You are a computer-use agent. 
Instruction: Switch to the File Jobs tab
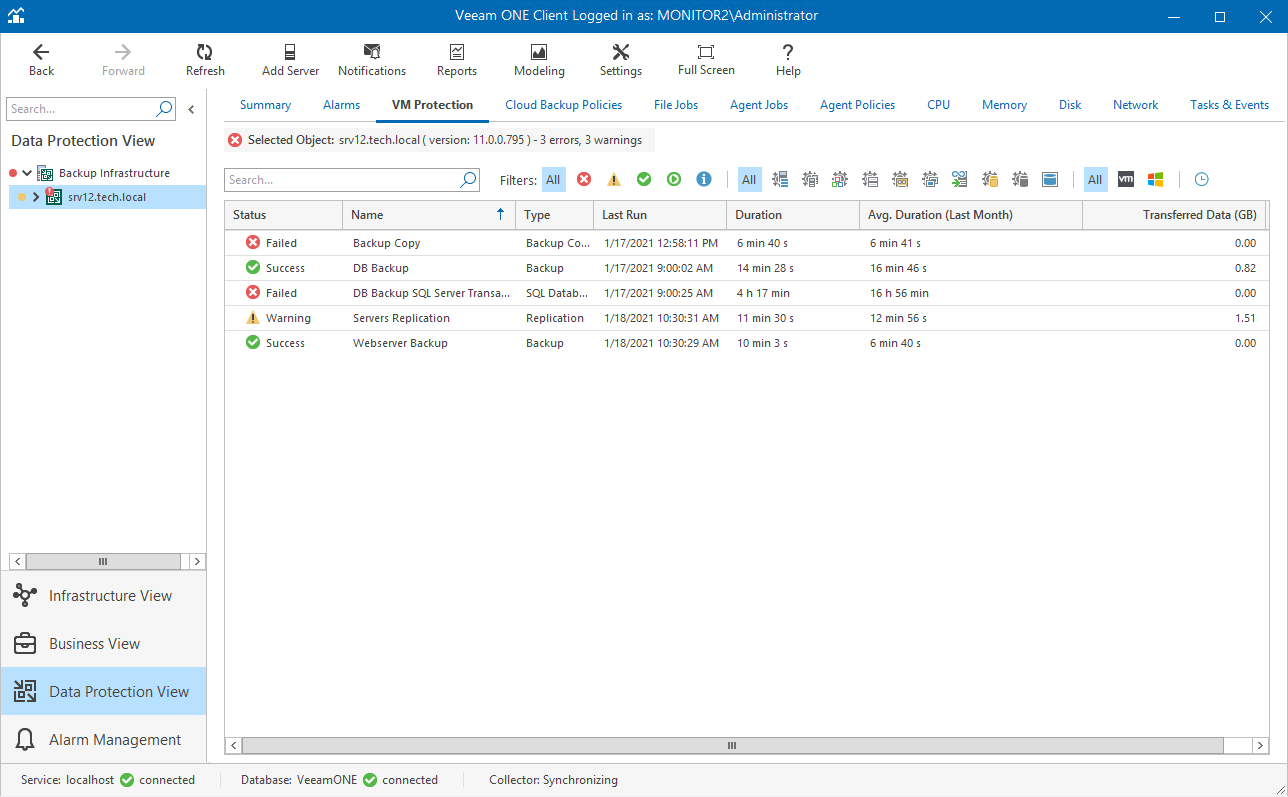click(676, 105)
